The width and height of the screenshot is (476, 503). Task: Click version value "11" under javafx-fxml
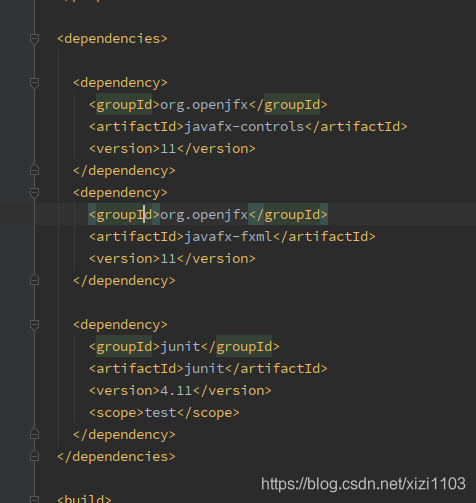168,259
